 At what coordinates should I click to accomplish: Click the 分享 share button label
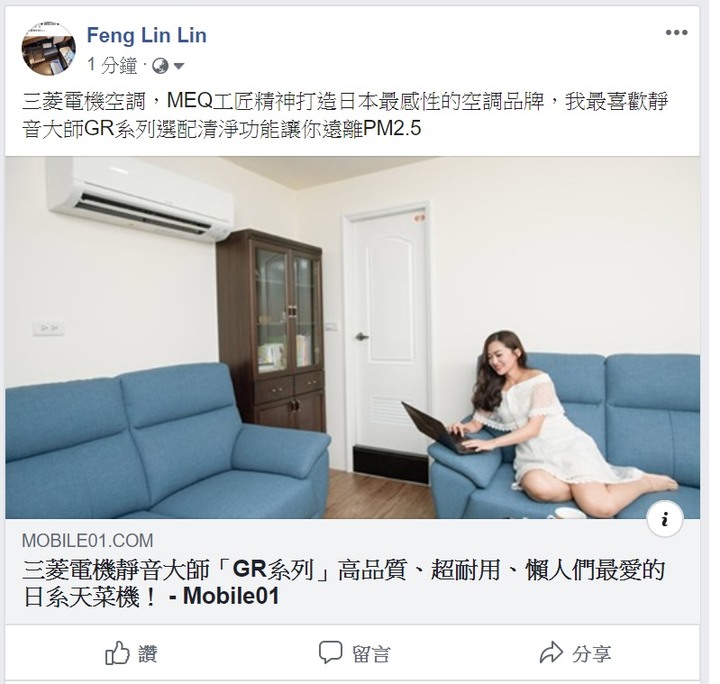(x=591, y=654)
